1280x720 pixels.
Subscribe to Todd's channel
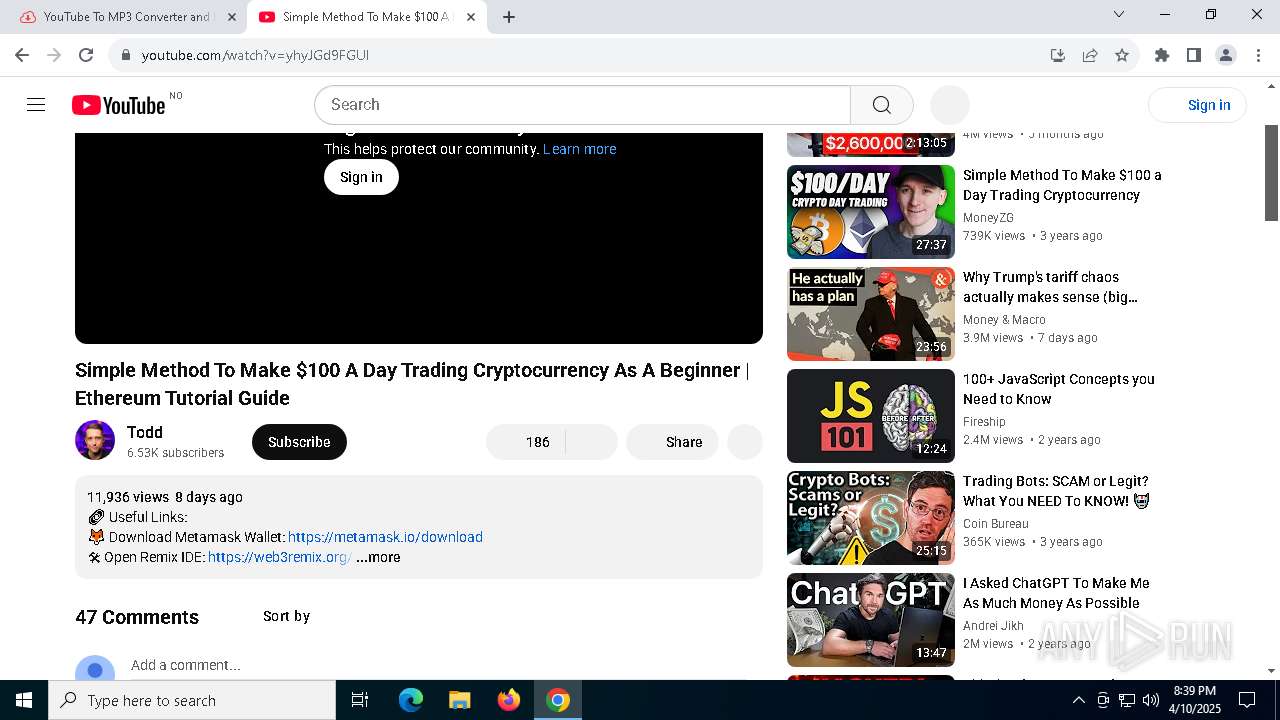tap(299, 442)
